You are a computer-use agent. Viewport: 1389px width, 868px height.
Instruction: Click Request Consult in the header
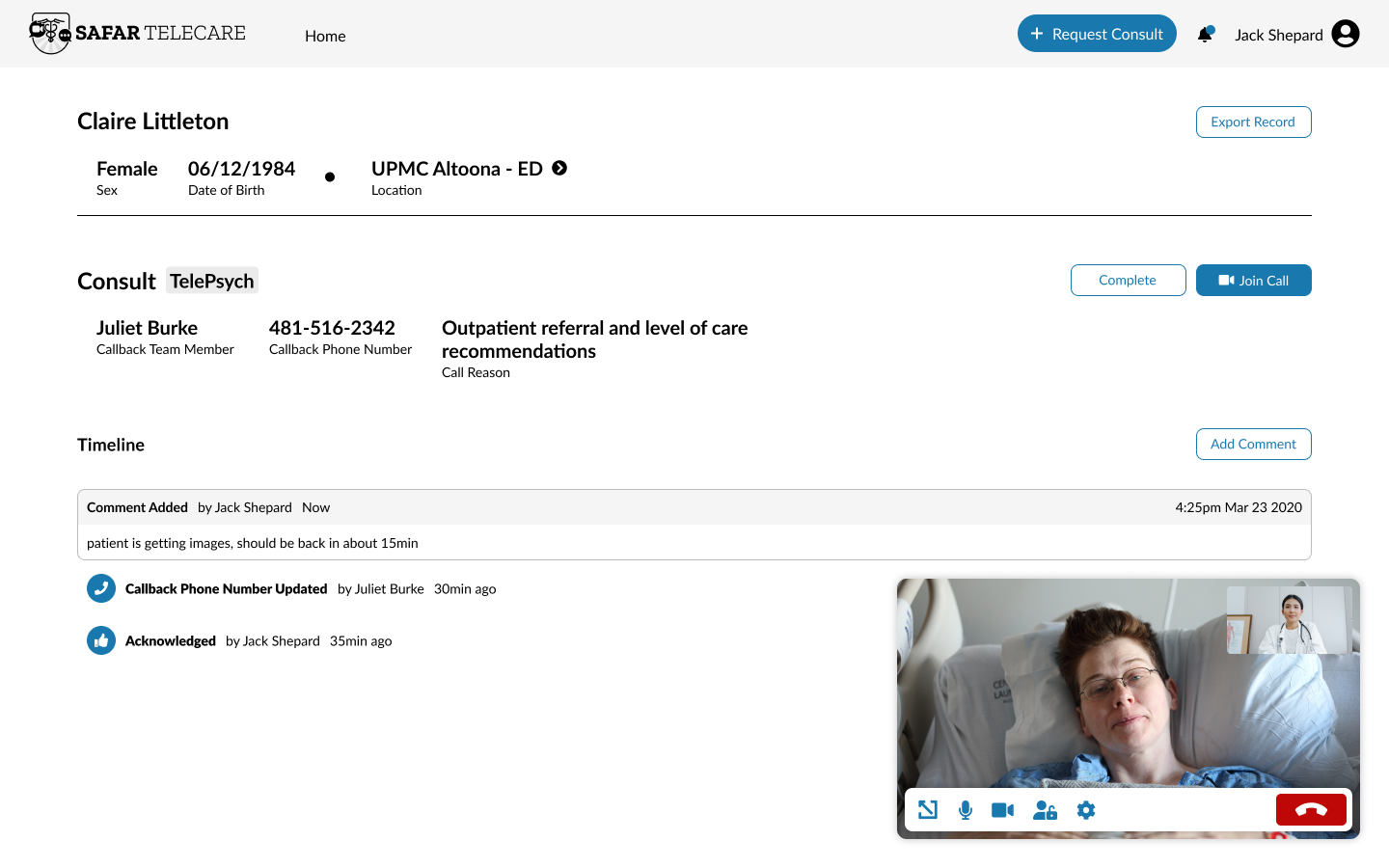point(1097,33)
